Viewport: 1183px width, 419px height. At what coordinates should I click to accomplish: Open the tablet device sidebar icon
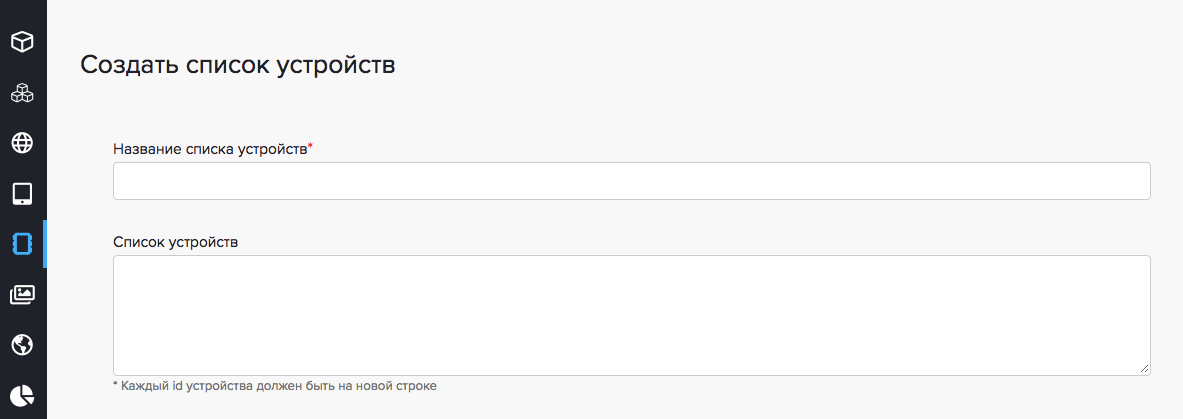pyautogui.click(x=22, y=193)
